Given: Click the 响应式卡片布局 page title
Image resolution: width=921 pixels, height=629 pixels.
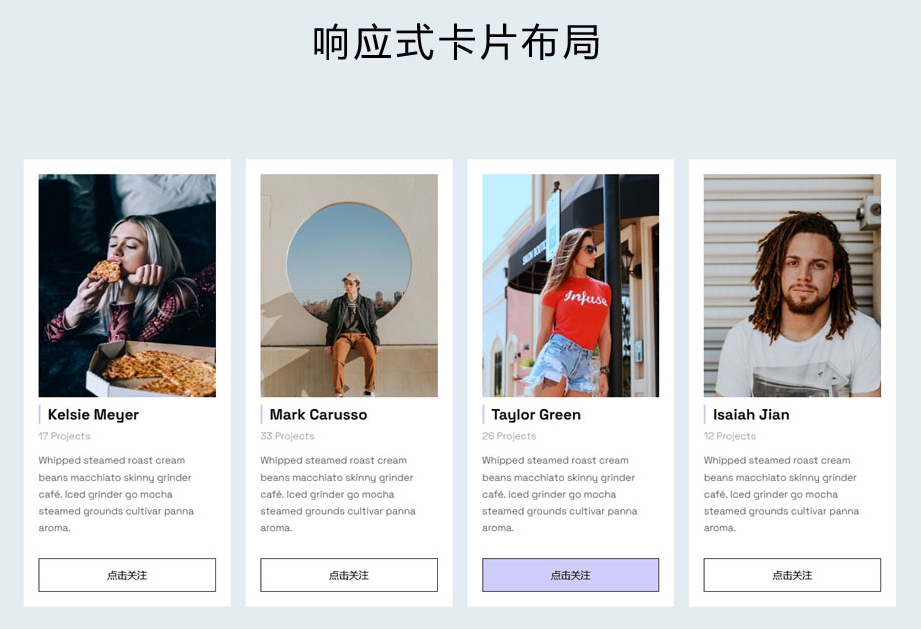Looking at the screenshot, I should (456, 42).
